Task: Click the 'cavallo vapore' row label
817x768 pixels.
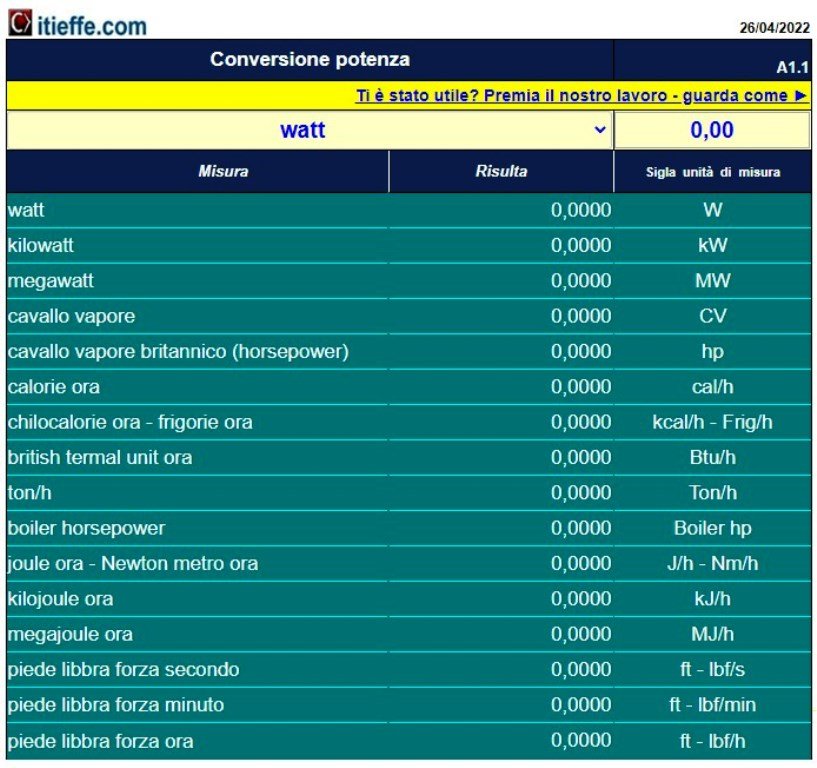Action: pos(71,316)
